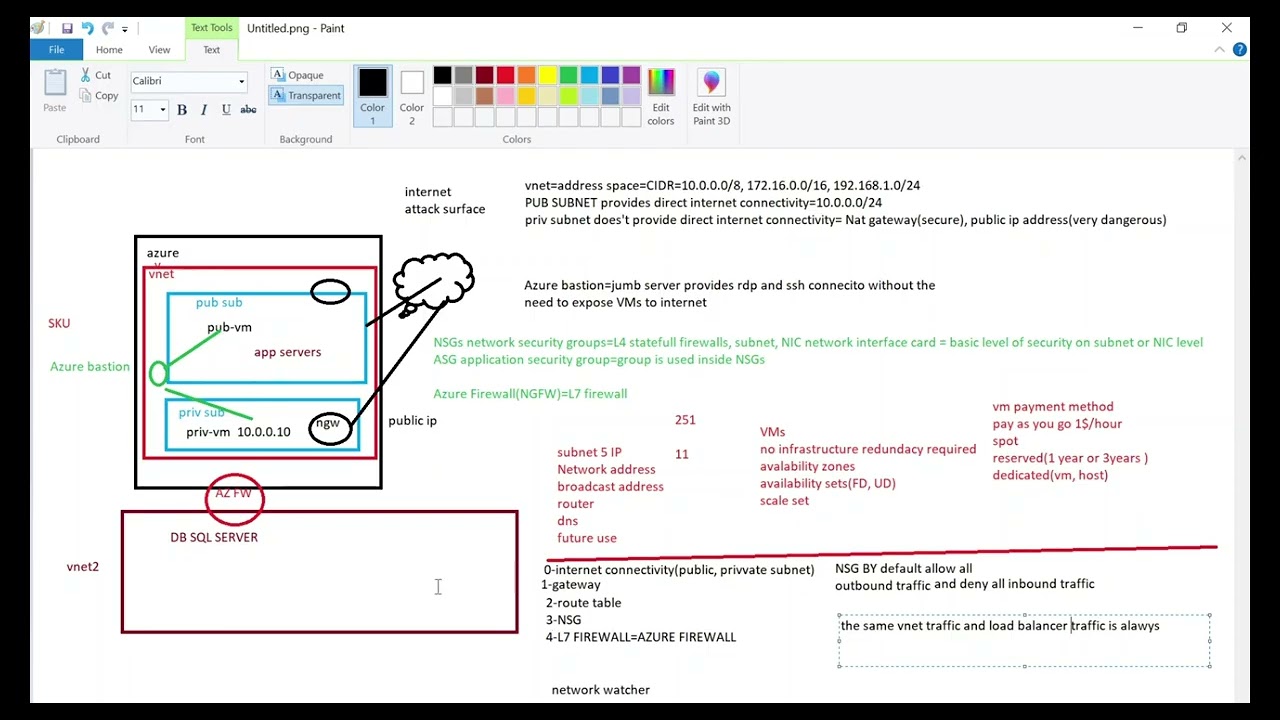Click the 'vnet2' label on canvas
This screenshot has height=720, width=1280.
(83, 567)
